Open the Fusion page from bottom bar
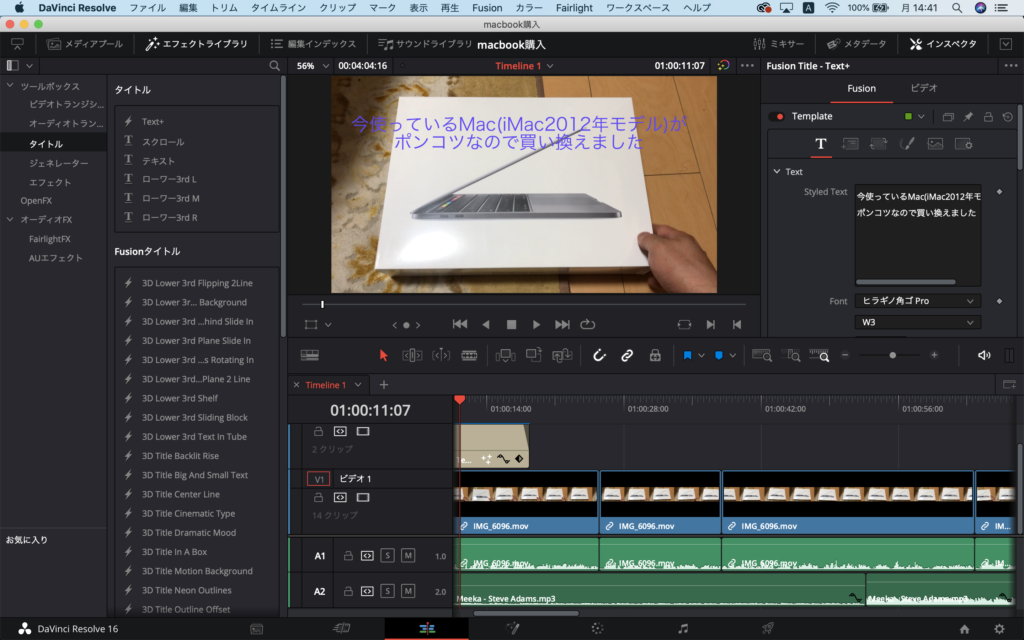The height and width of the screenshot is (640, 1024). pos(512,628)
